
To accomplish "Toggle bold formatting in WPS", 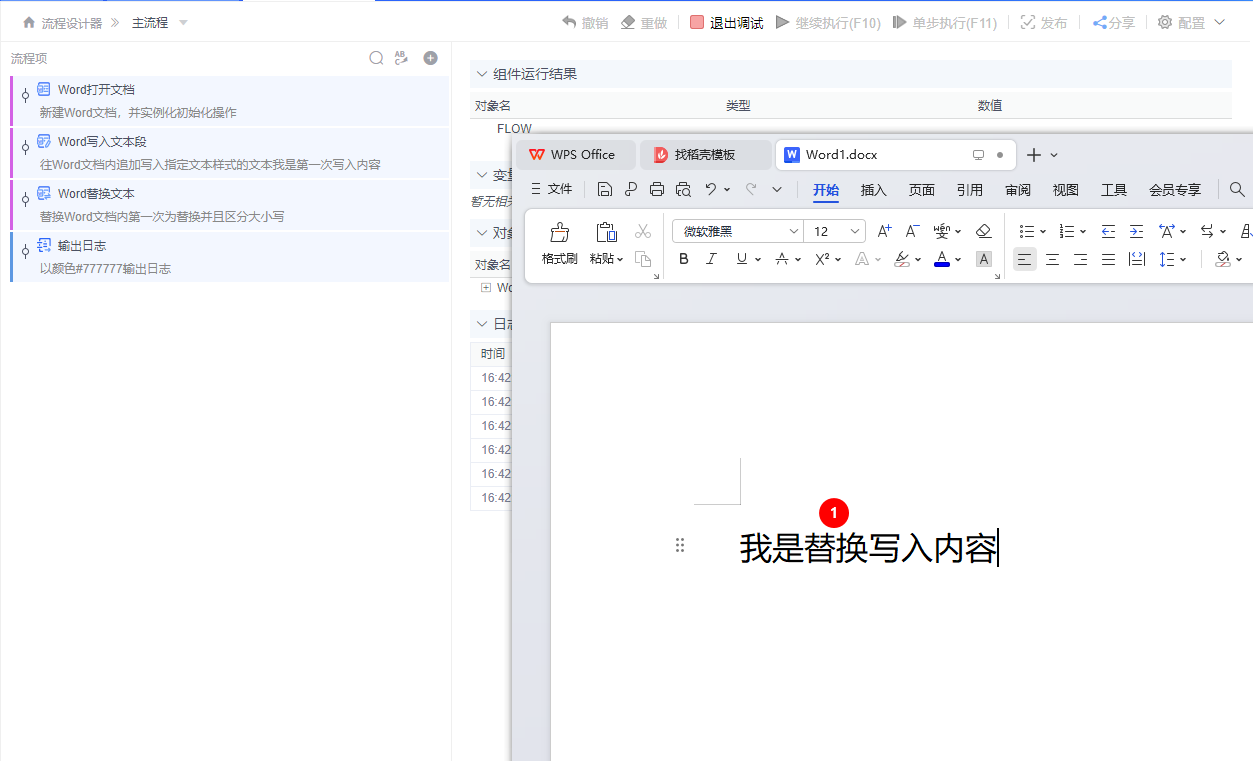I will point(683,258).
